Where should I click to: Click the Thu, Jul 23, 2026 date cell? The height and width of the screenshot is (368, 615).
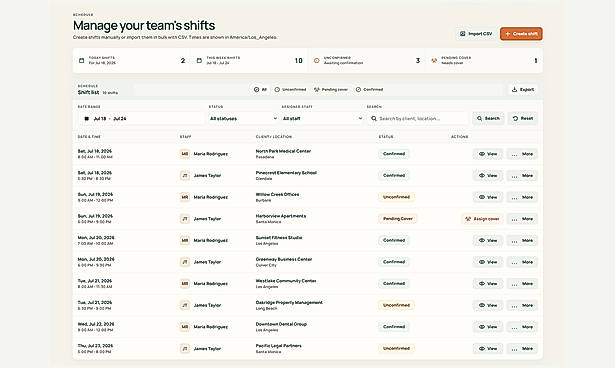tap(95, 346)
